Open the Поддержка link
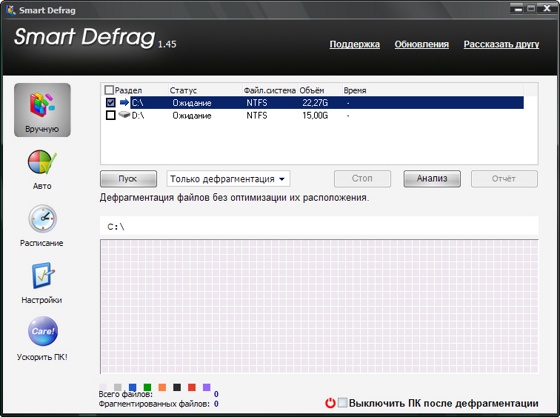The height and width of the screenshot is (417, 560). point(354,44)
